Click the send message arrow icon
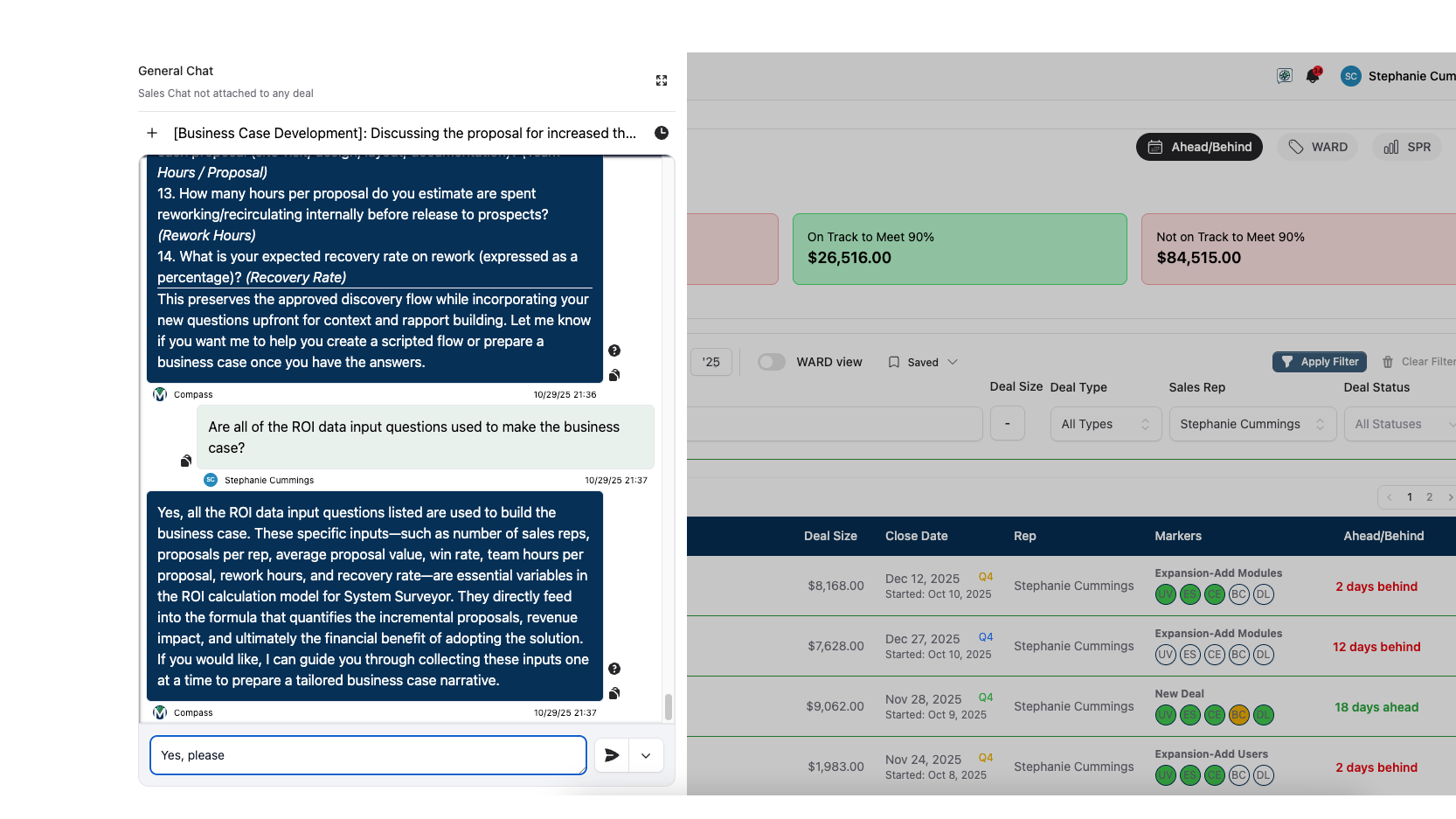 point(612,755)
